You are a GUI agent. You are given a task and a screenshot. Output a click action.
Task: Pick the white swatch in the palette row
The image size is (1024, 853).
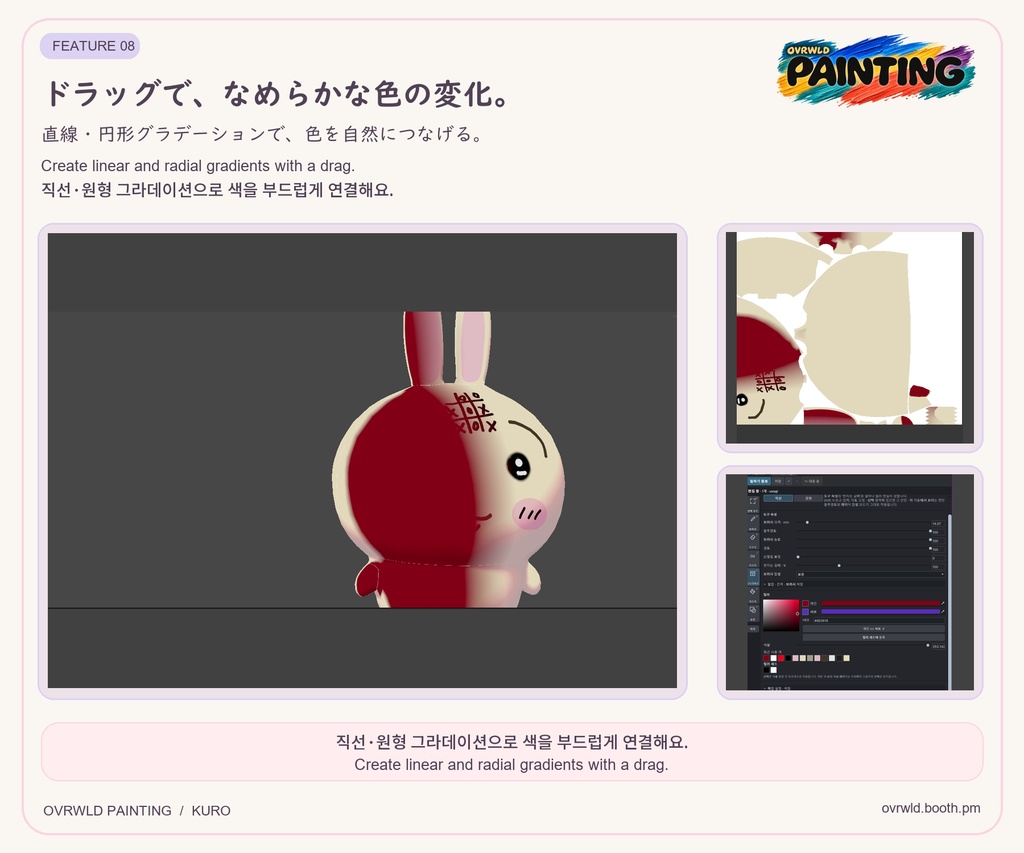tap(774, 670)
